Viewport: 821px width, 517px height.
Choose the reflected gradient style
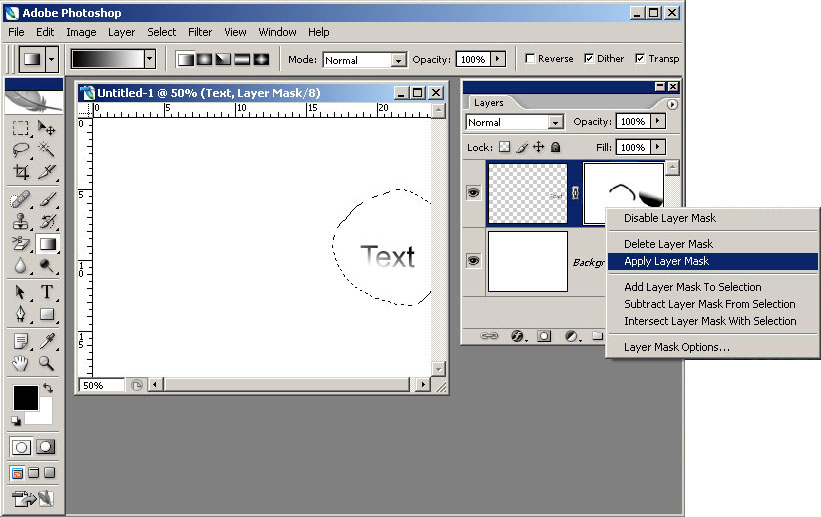pos(242,59)
